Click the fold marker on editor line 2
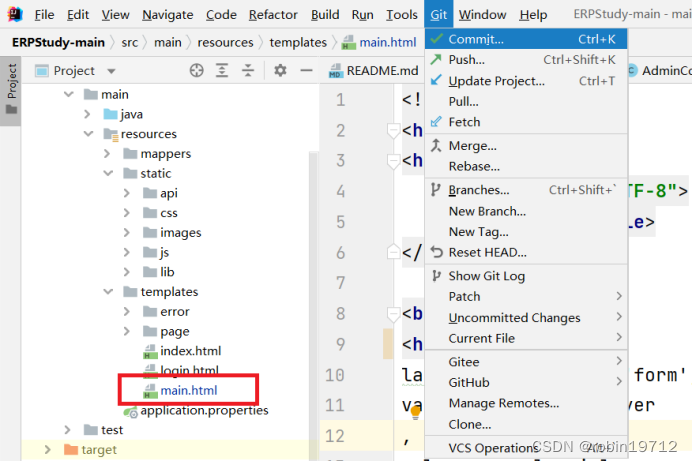Viewport: 692px width, 462px height. [x=393, y=131]
